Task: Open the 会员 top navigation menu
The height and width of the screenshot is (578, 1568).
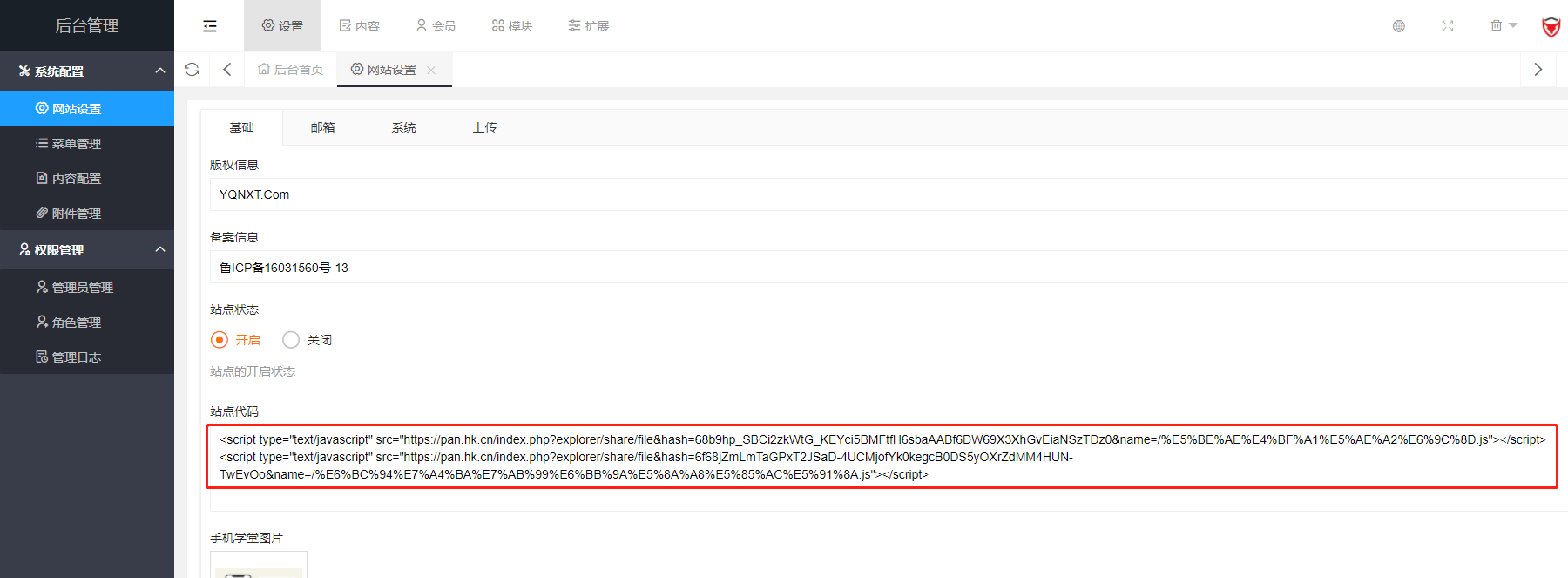Action: click(436, 26)
